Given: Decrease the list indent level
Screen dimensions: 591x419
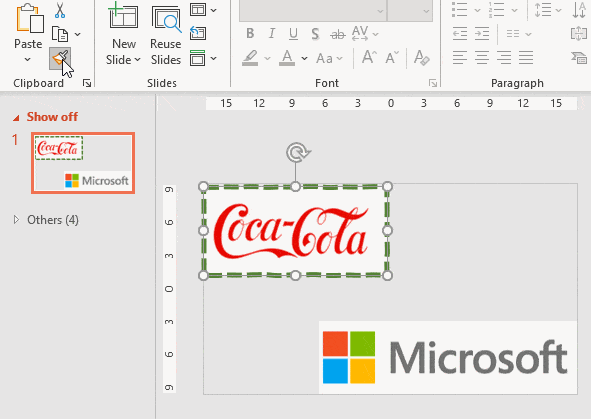Looking at the screenshot, I should (x=460, y=34).
